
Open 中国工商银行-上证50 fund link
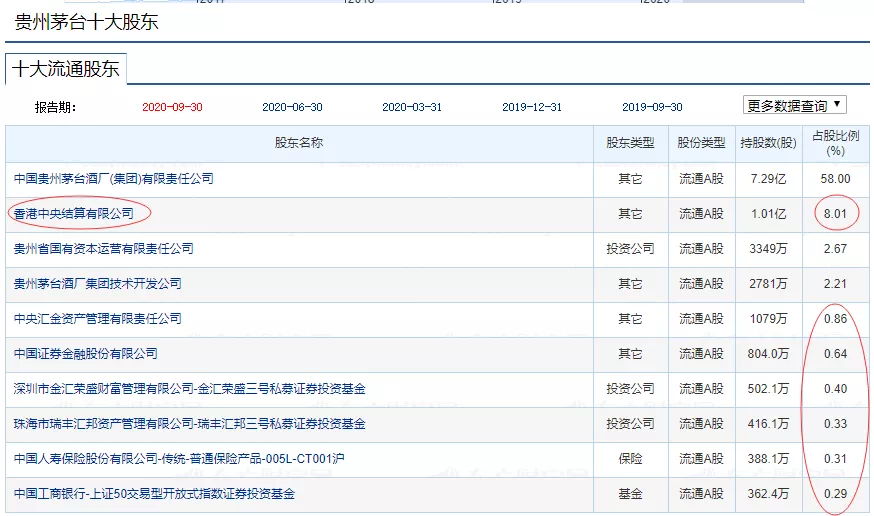pos(154,494)
